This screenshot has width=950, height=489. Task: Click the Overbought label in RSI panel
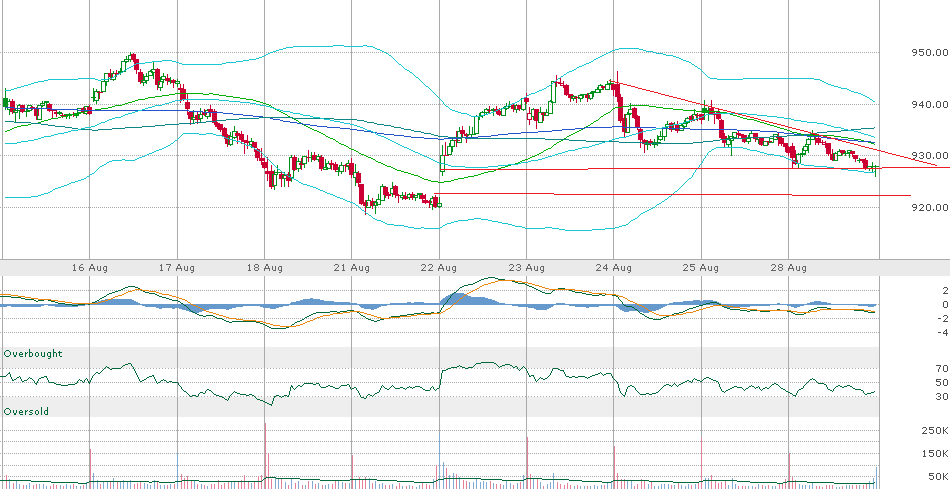pyautogui.click(x=32, y=354)
